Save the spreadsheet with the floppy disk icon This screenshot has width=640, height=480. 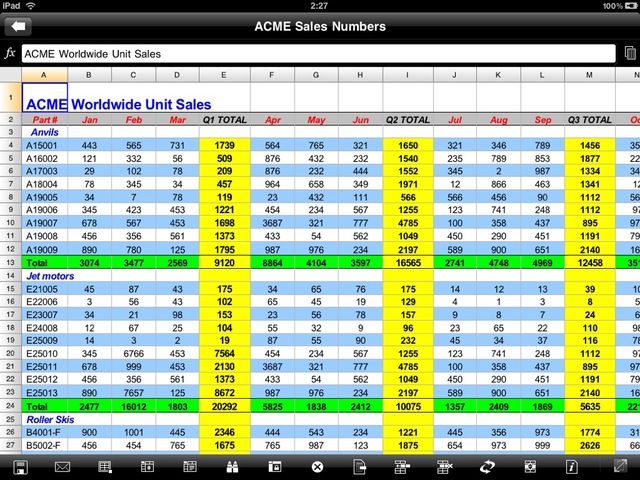tap(20, 467)
